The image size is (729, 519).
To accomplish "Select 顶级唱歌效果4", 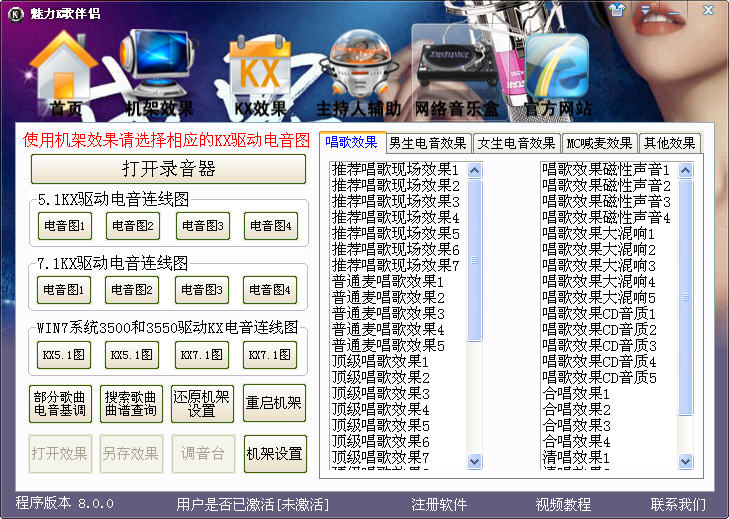I will (x=380, y=410).
